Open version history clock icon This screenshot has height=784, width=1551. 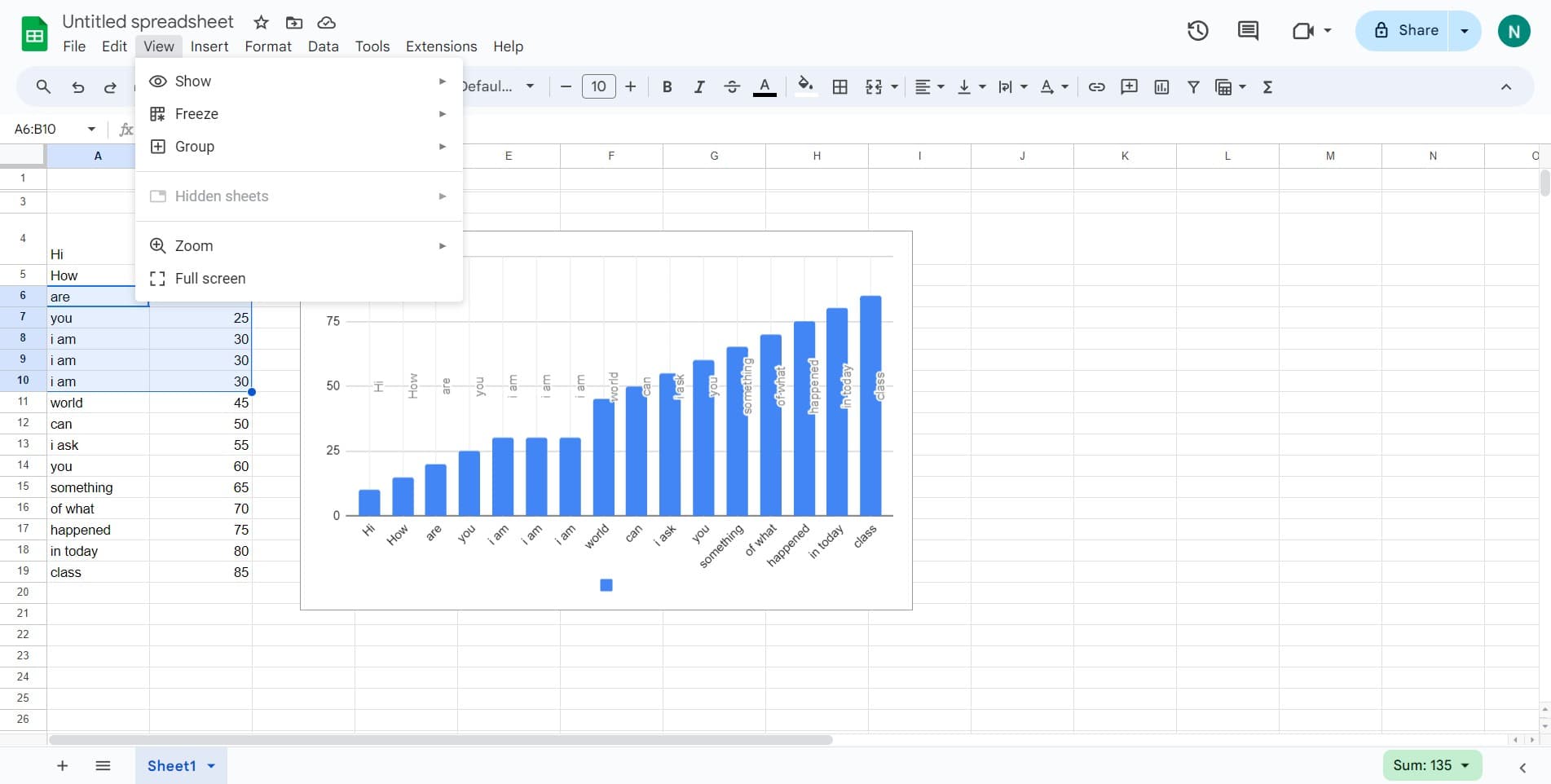click(x=1197, y=31)
